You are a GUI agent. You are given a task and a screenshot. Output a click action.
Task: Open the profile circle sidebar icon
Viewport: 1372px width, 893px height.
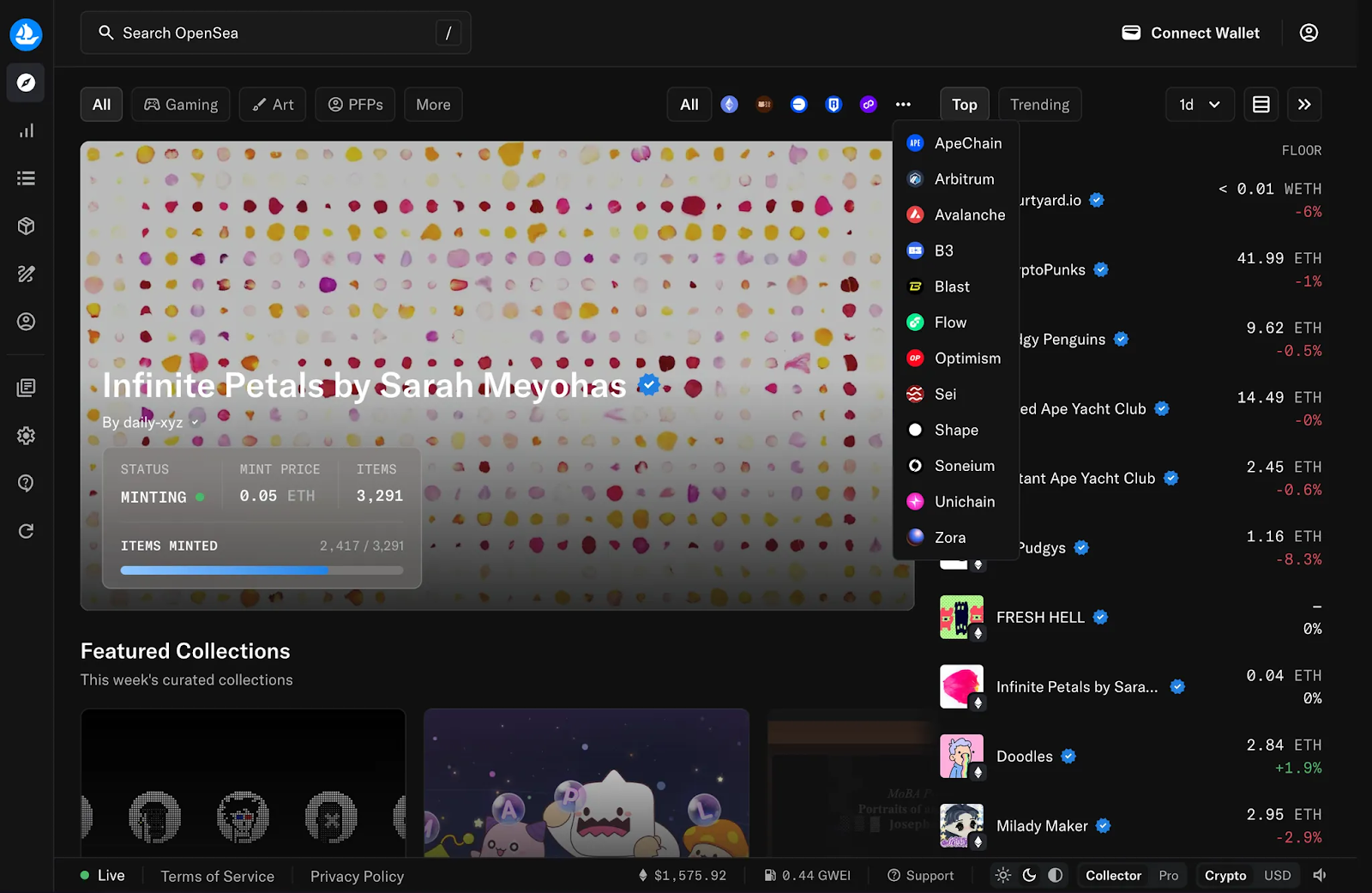click(x=27, y=322)
